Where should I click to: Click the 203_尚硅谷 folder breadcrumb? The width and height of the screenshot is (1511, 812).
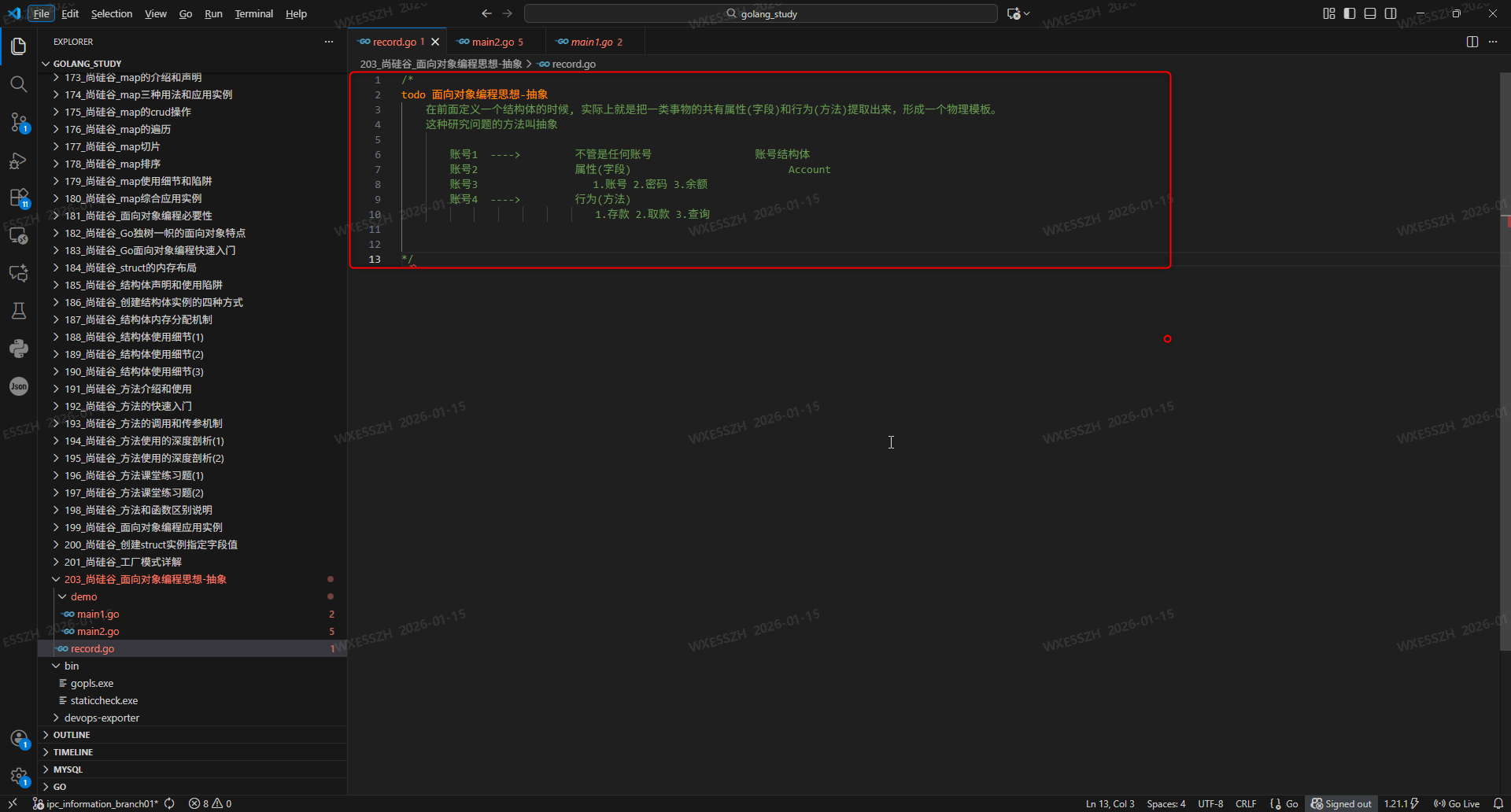pos(441,64)
